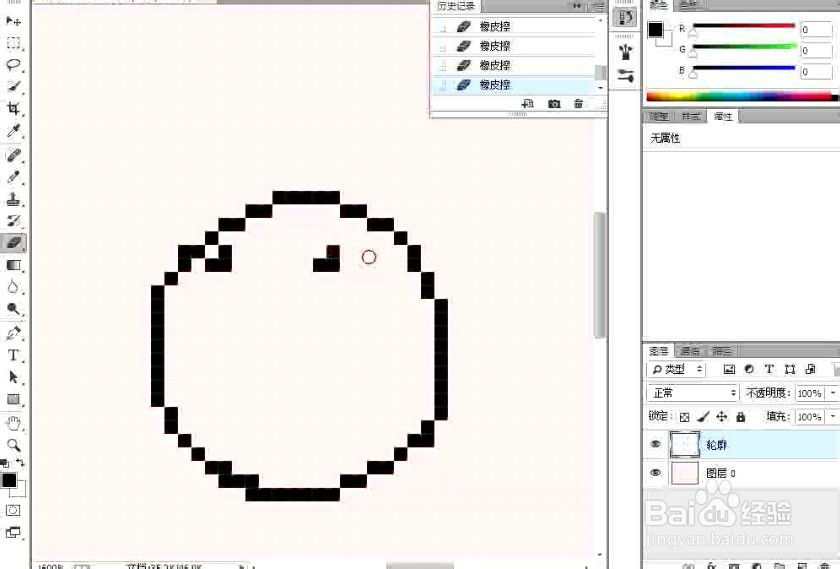Screen dimensions: 840x569
Task: Select the 历史记录 history tab
Action: pos(456,6)
